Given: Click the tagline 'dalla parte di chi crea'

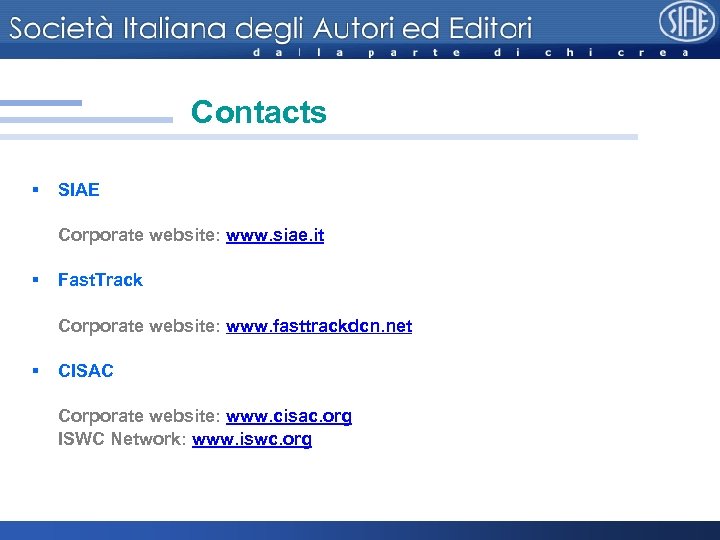Looking at the screenshot, I should tap(471, 52).
